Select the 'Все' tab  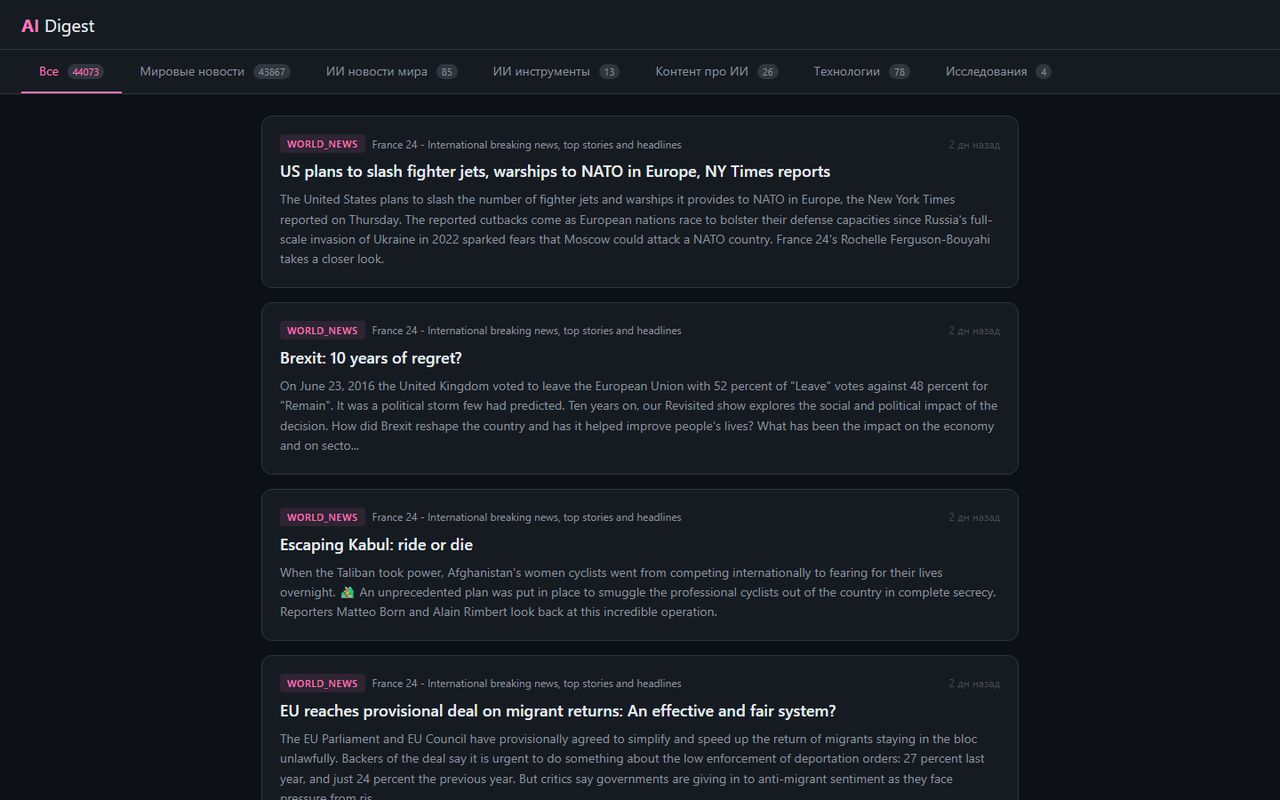click(71, 72)
